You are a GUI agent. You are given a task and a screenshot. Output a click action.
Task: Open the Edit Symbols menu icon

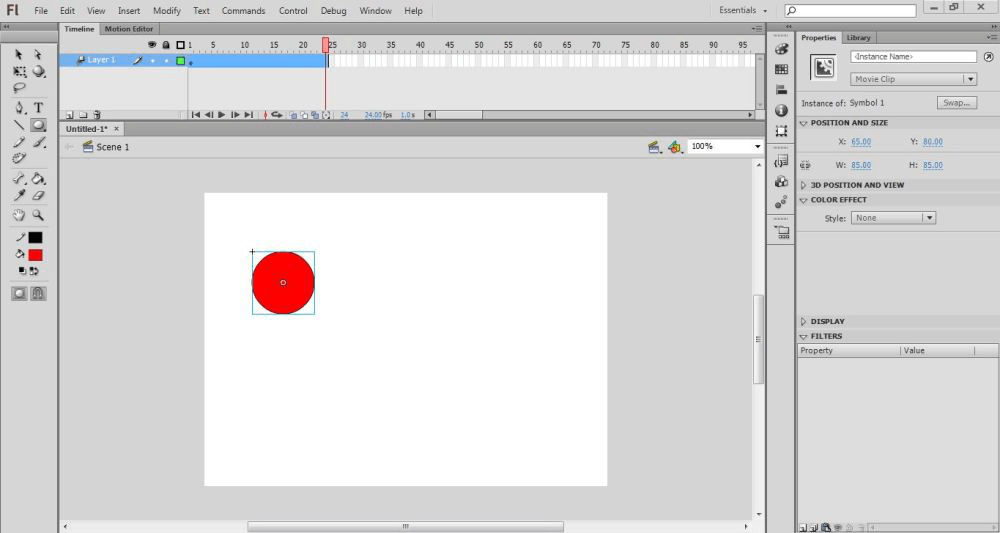654,147
